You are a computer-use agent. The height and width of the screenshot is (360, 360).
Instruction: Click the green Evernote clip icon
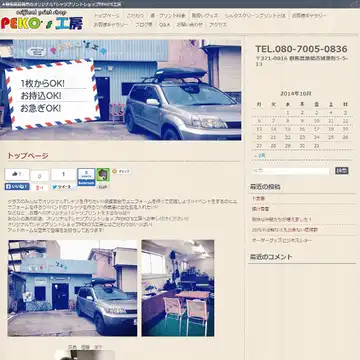tap(103, 174)
